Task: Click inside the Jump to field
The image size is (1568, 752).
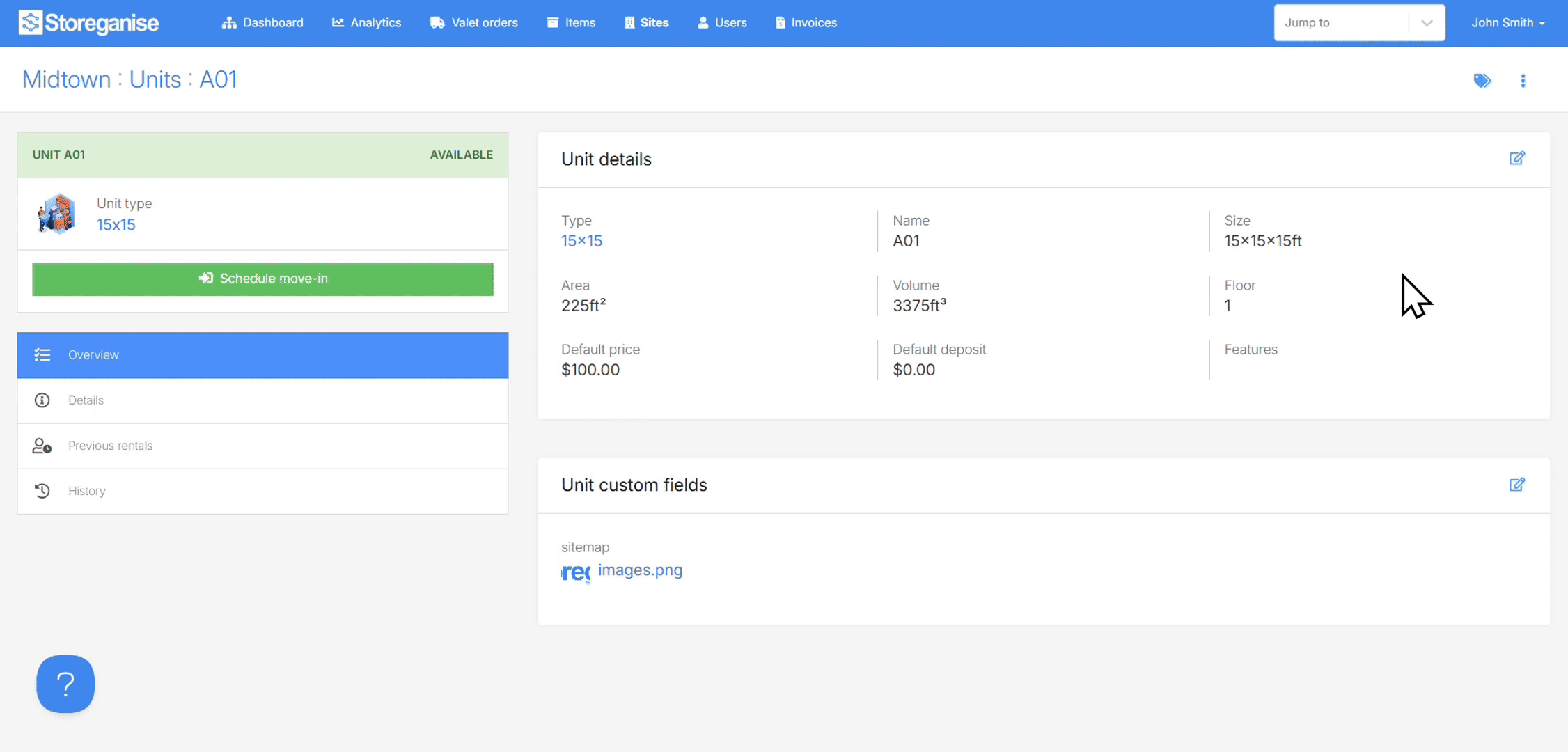Action: [1340, 23]
